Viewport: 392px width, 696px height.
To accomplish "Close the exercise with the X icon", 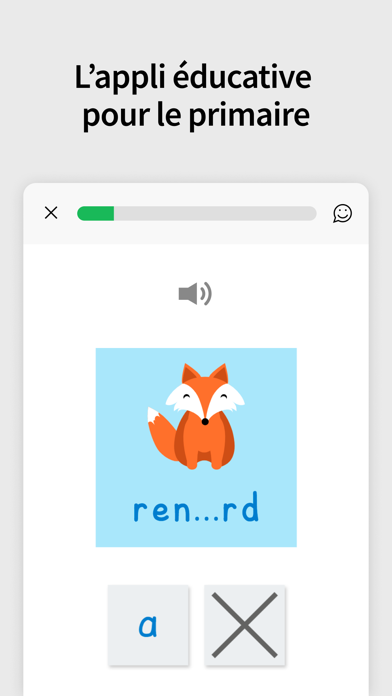I will (x=51, y=213).
